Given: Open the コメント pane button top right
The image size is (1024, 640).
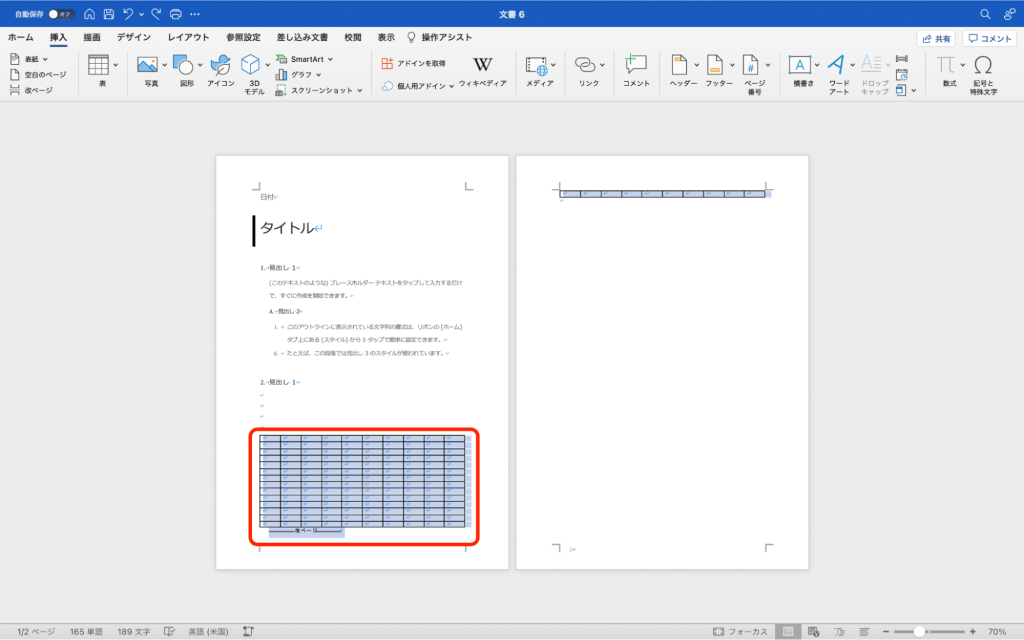Looking at the screenshot, I should point(989,39).
